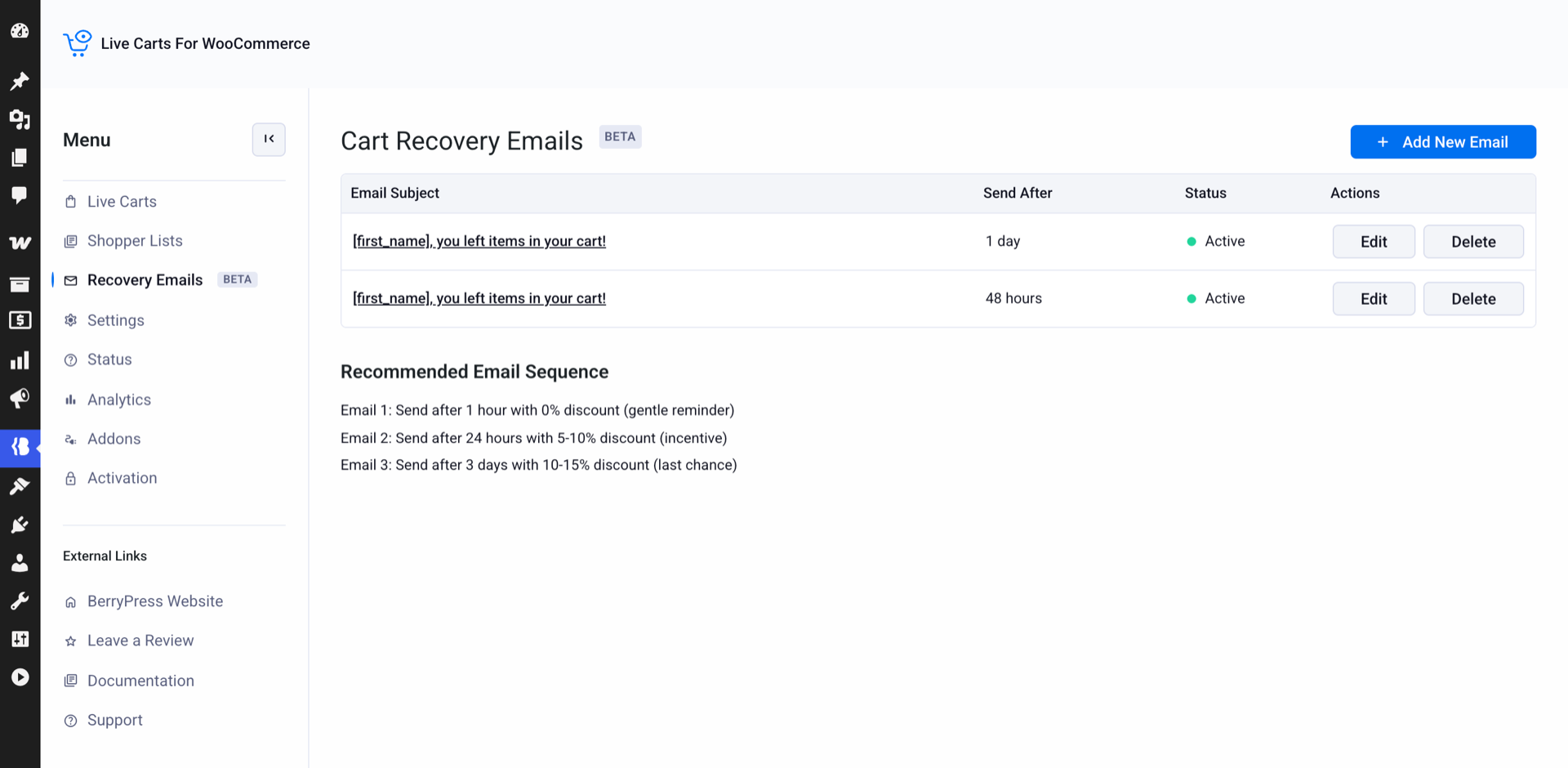Viewport: 1568px width, 768px height.
Task: Open the Tools wrench icon
Action: point(20,601)
